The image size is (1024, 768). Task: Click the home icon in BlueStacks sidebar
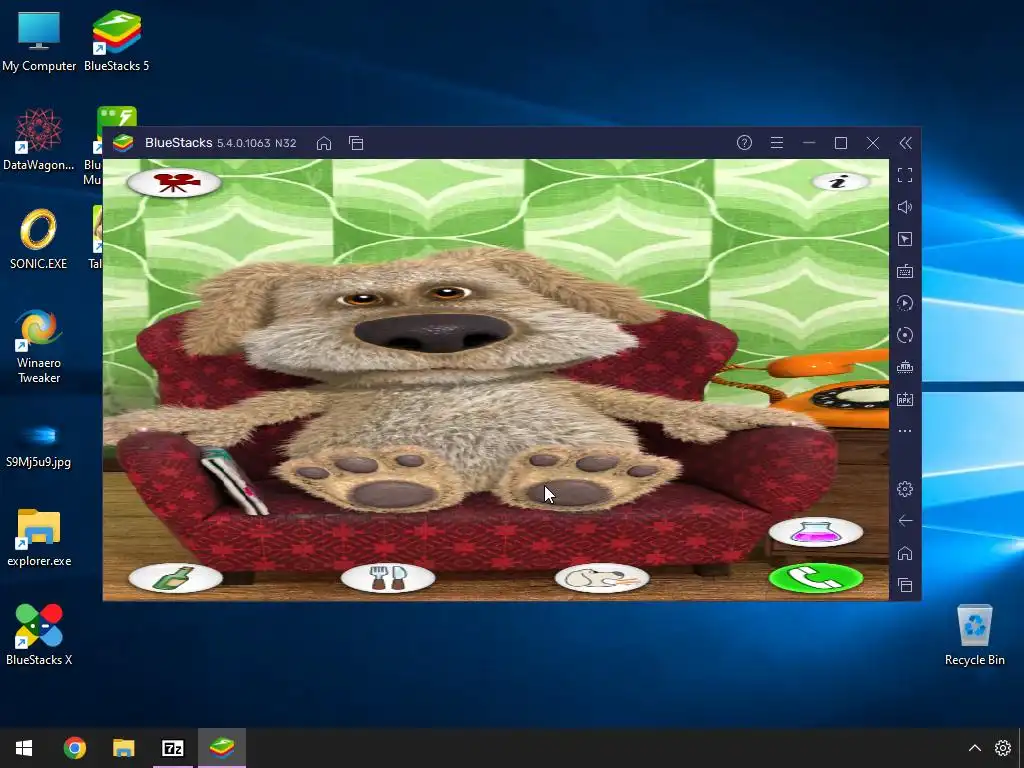click(x=904, y=553)
